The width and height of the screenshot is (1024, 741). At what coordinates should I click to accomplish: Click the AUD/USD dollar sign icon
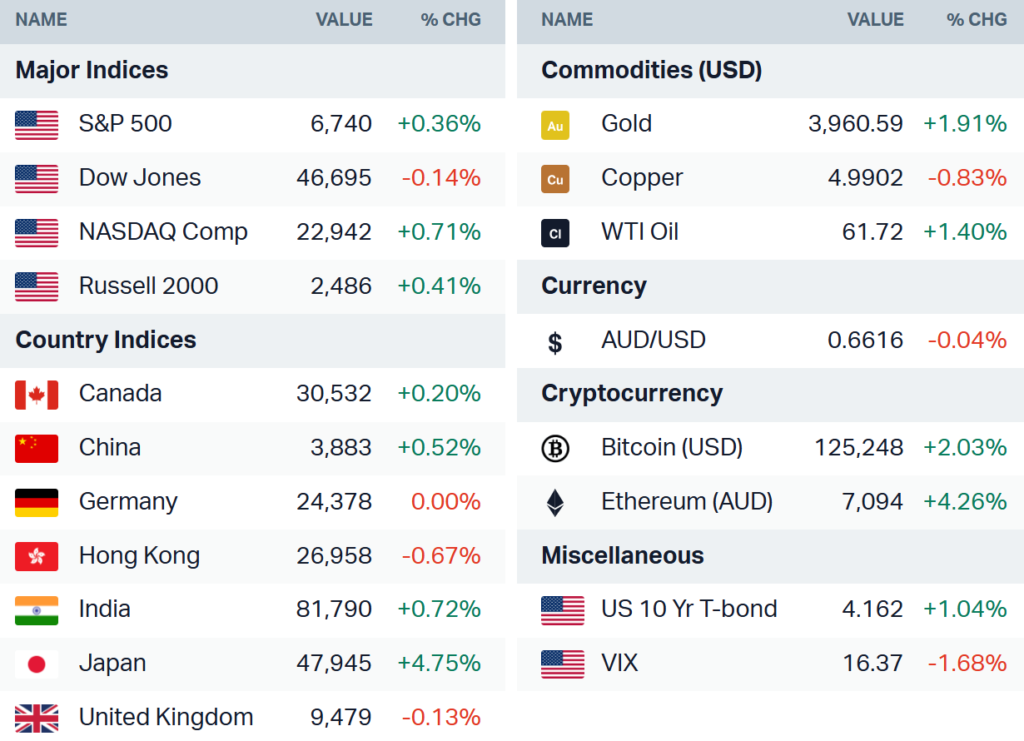point(555,343)
